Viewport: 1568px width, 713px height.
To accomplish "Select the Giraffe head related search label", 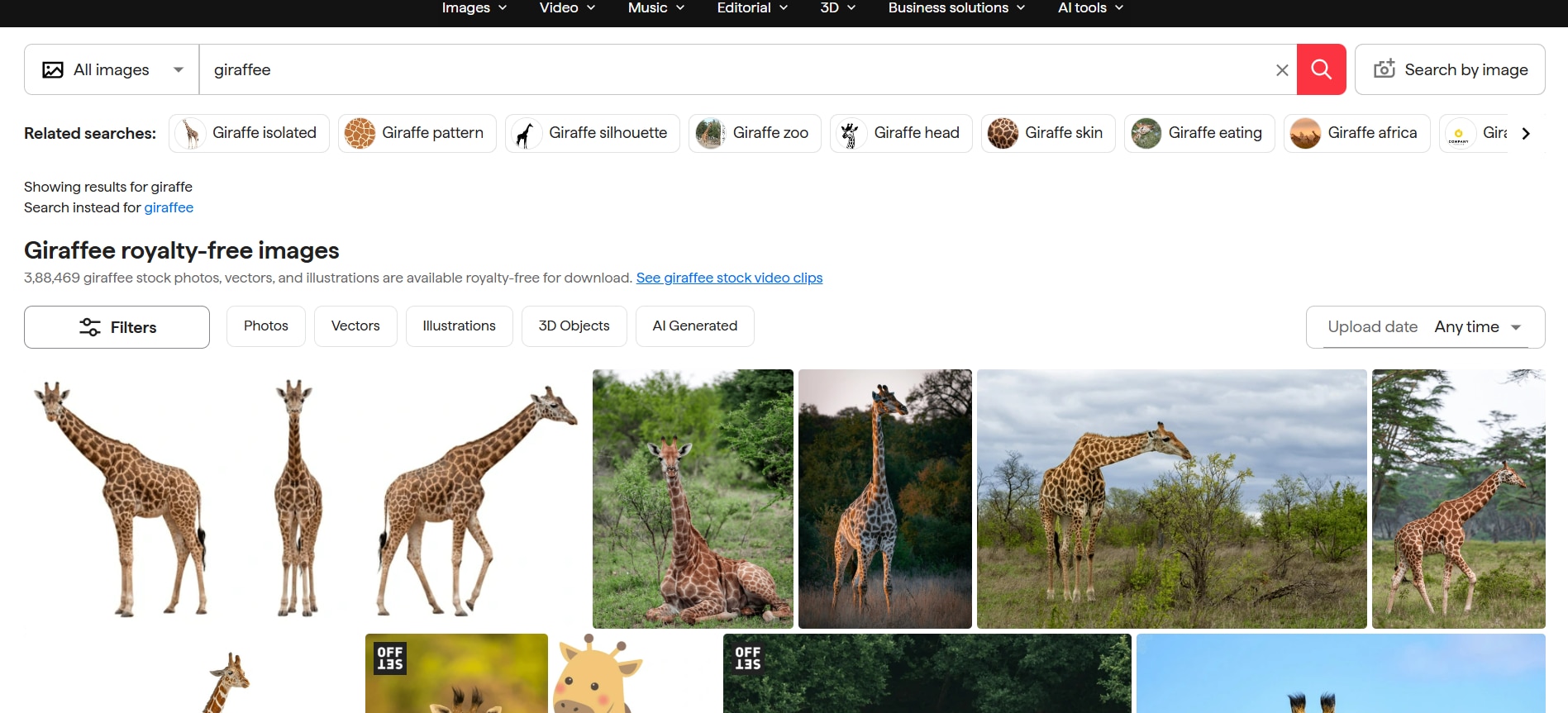I will [917, 133].
